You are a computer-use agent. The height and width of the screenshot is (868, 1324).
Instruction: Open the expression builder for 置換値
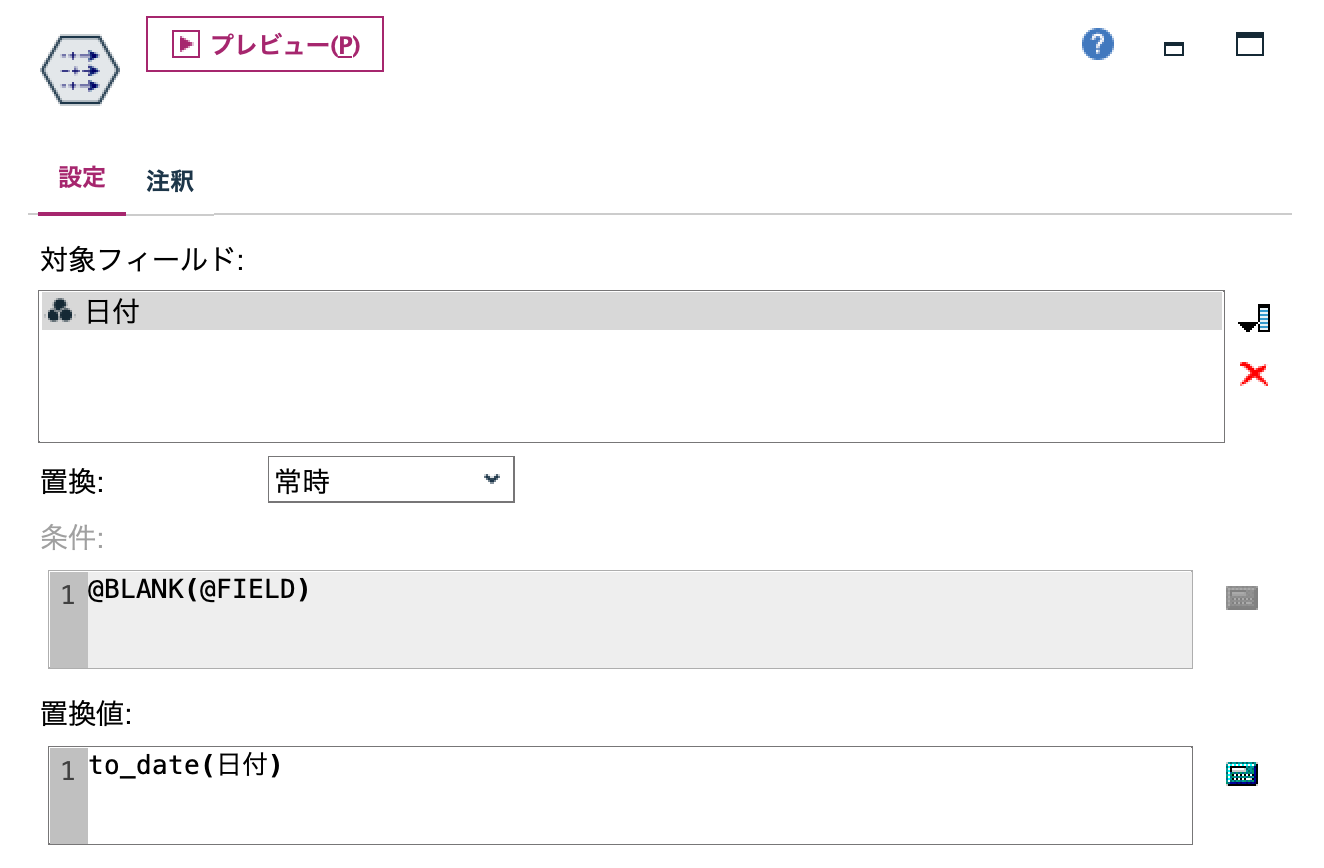pyautogui.click(x=1241, y=772)
